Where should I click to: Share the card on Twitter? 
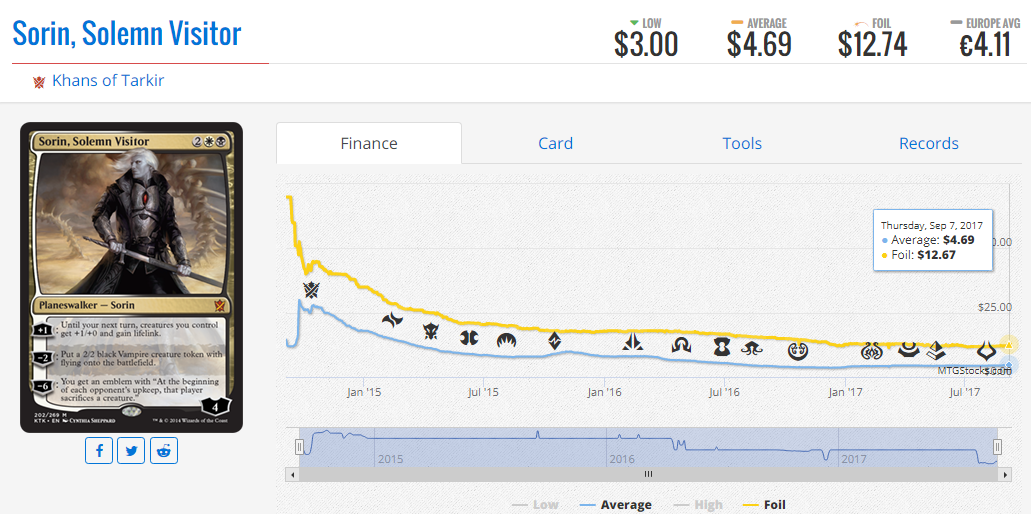[x=132, y=451]
